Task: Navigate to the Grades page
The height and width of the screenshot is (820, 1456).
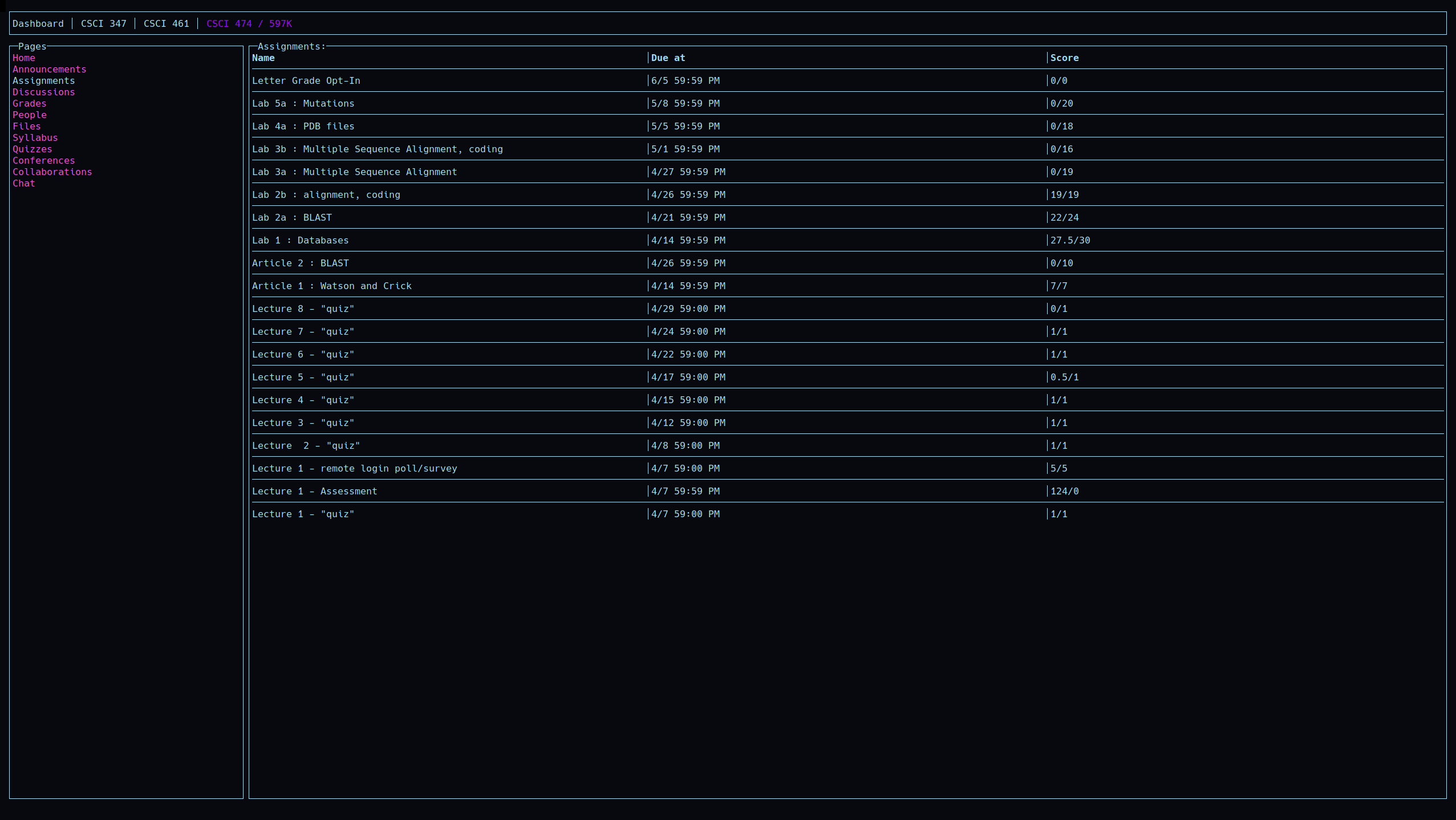Action: click(29, 103)
